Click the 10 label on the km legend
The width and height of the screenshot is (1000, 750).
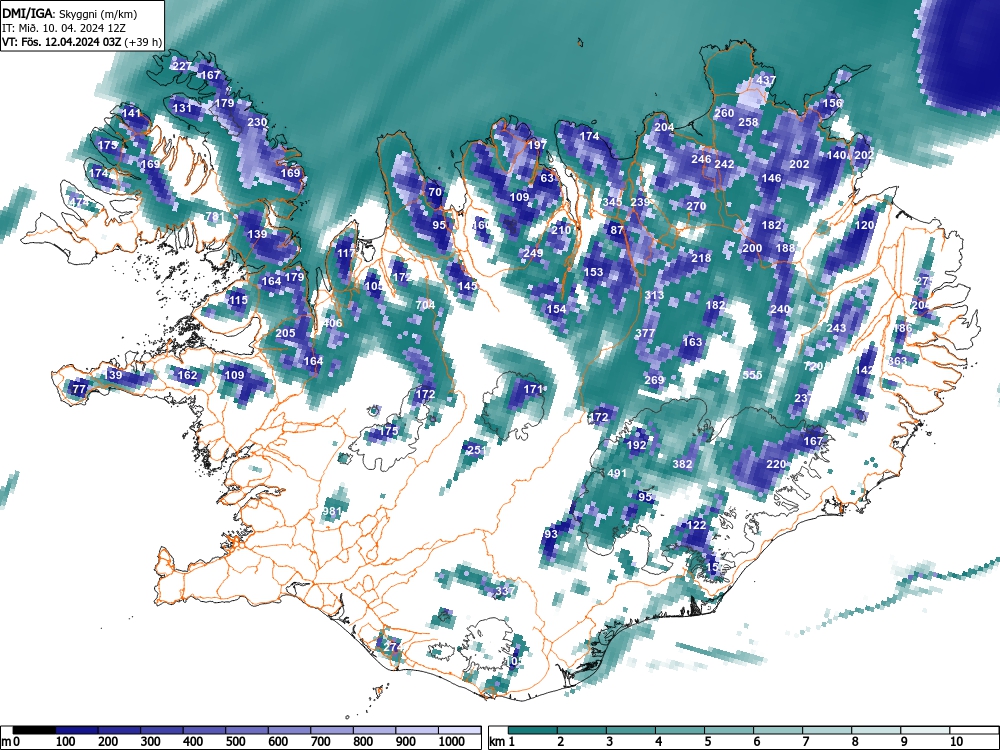pos(955,742)
